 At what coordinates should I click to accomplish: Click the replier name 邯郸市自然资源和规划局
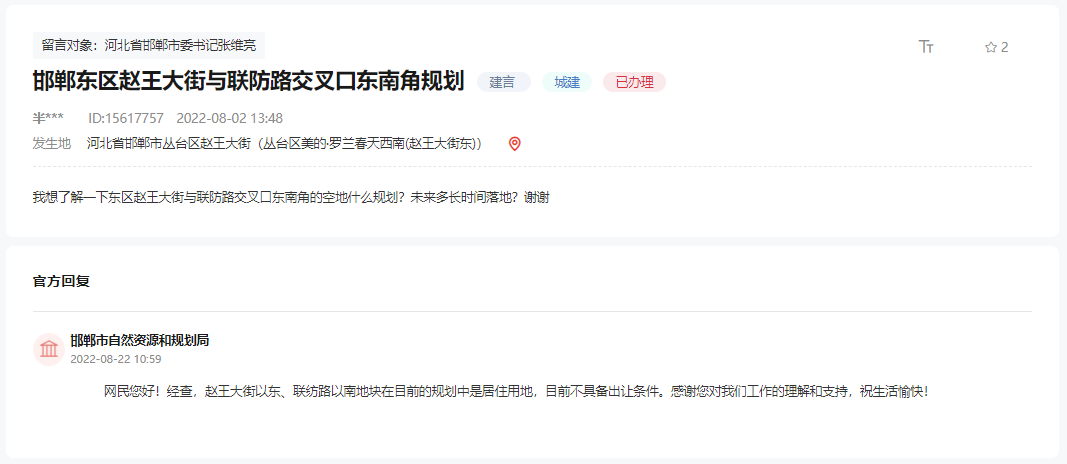click(x=139, y=340)
